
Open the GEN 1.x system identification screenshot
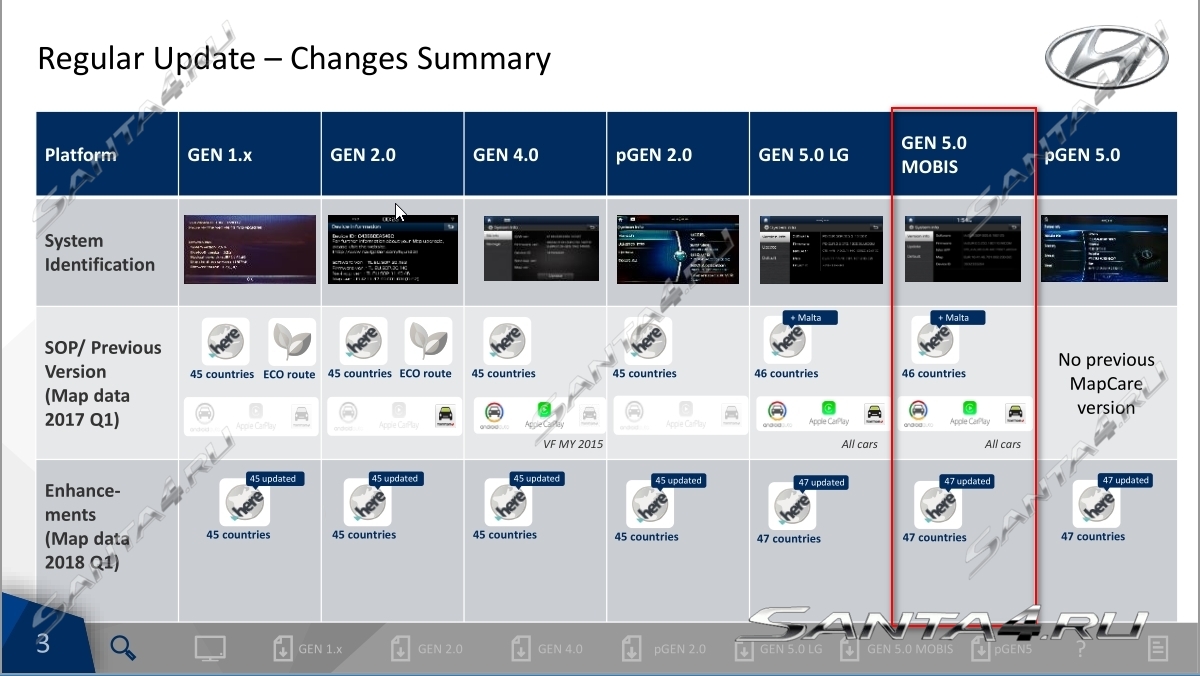click(x=250, y=249)
